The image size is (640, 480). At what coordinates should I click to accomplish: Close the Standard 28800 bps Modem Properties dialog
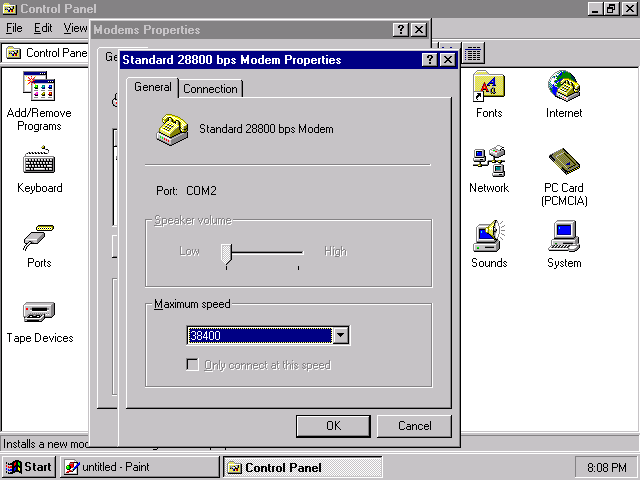click(x=448, y=60)
